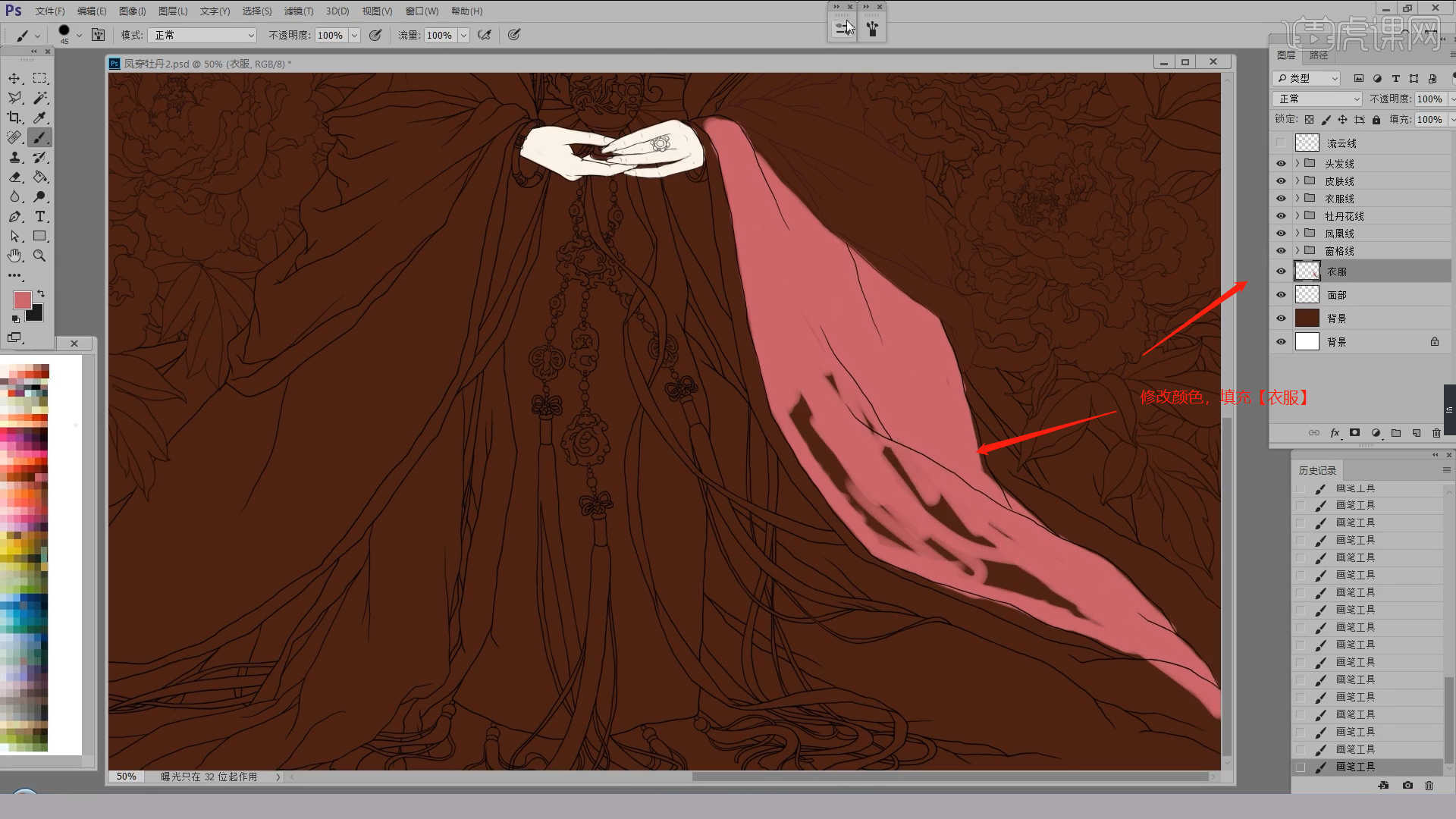The image size is (1456, 819).
Task: Open the brush blend mode dropdown
Action: (x=202, y=35)
